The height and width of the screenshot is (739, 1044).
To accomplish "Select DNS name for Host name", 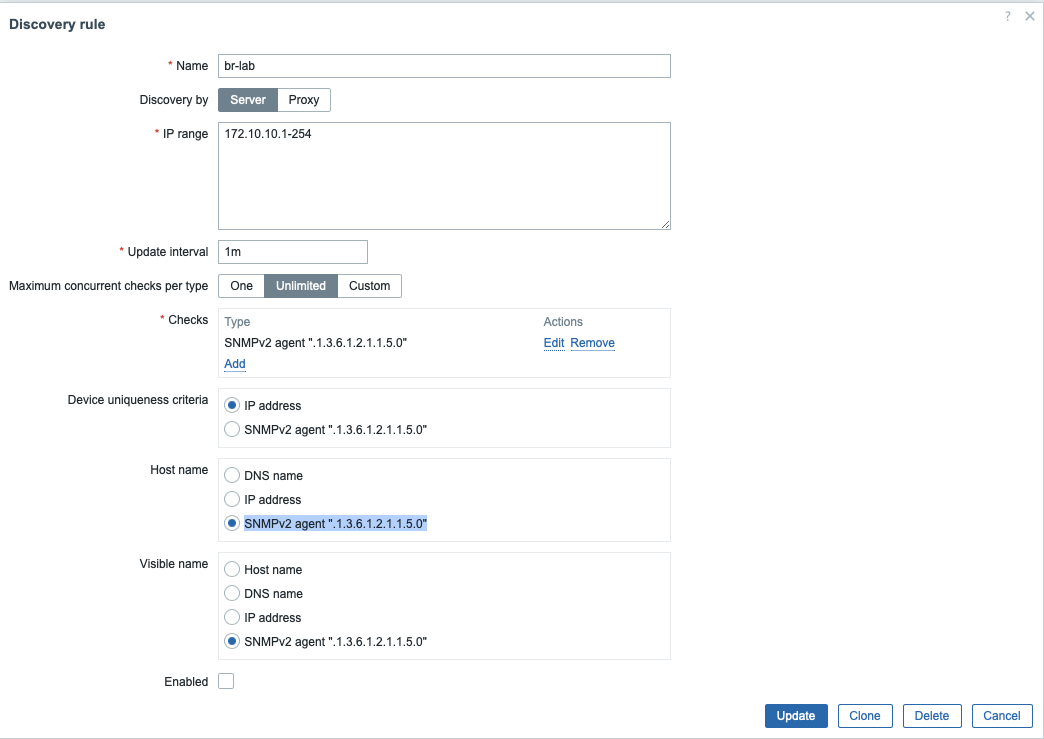I will point(233,476).
